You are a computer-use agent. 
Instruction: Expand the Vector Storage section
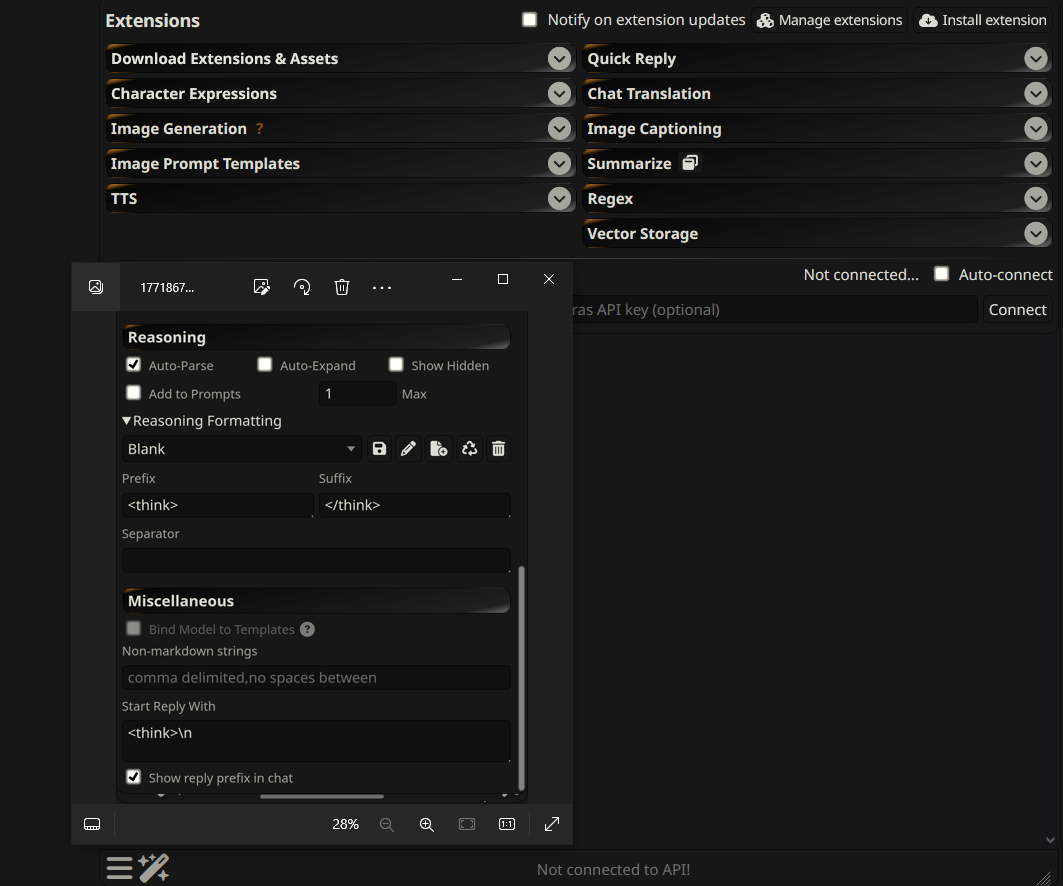pyautogui.click(x=1036, y=234)
